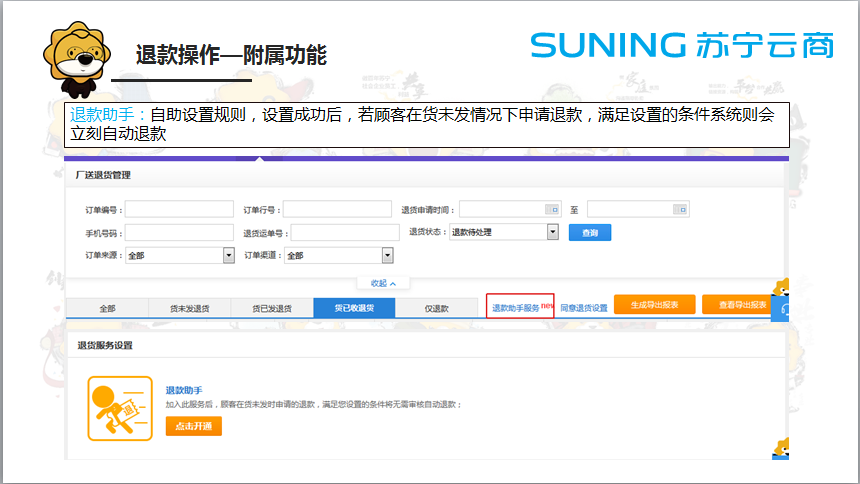860x484 pixels.
Task: Open the 订单来源 dropdown
Action: pos(180,255)
